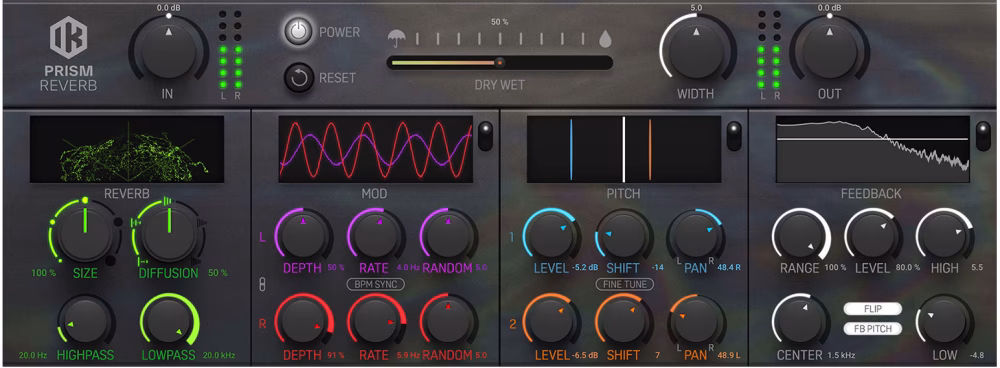The width and height of the screenshot is (1000, 368).
Task: Click the pitch 1 LEVEL value -5.2 dB
Action: (585, 268)
